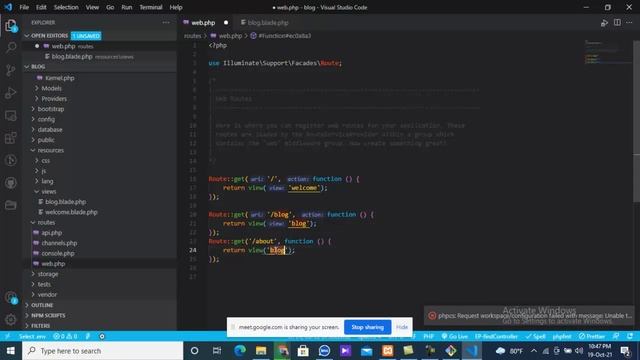The width and height of the screenshot is (640, 360).
Task: Click the Stop sharing button
Action: click(367, 327)
